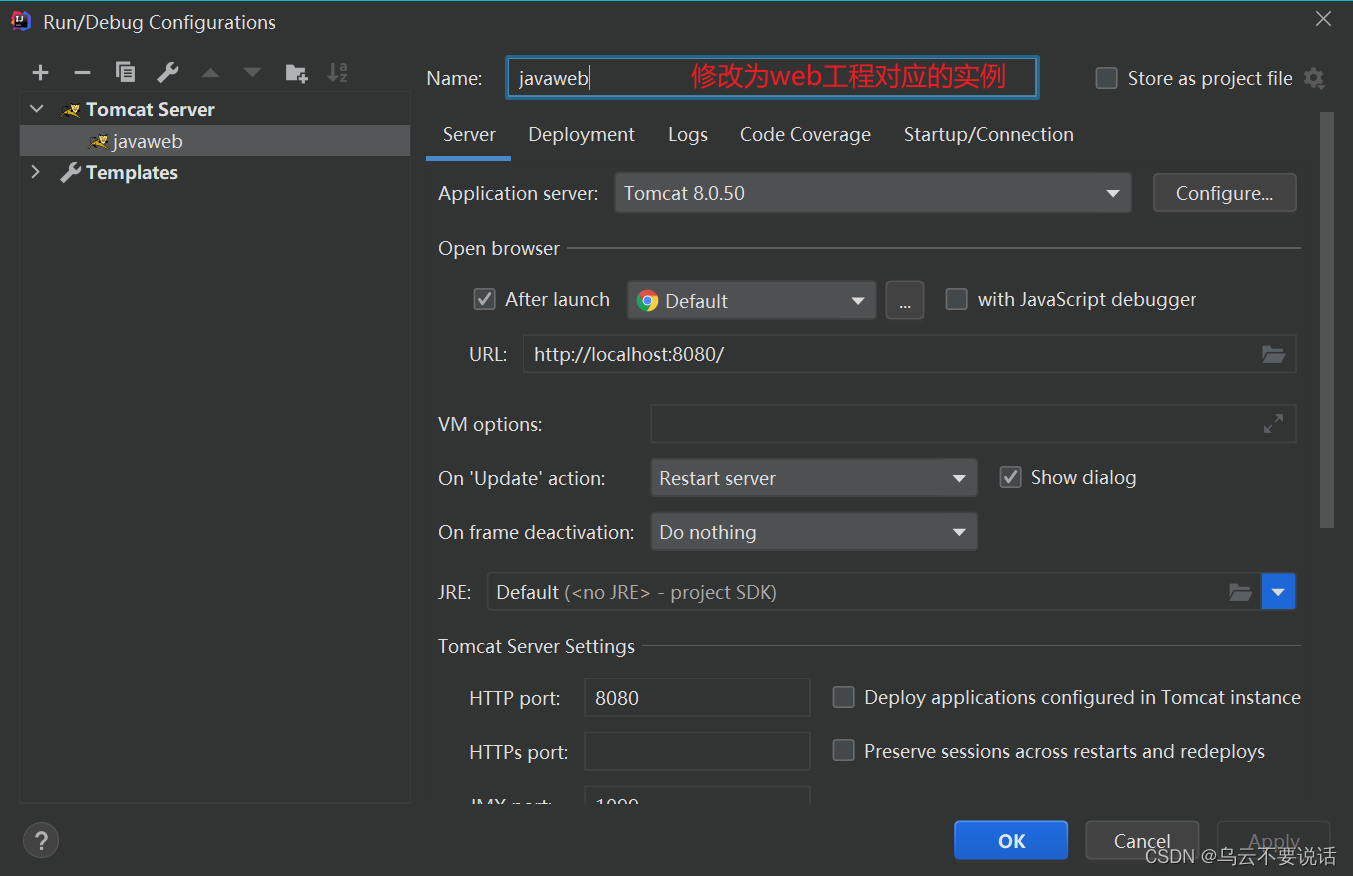
Task: Open help question mark button
Action: [x=41, y=839]
